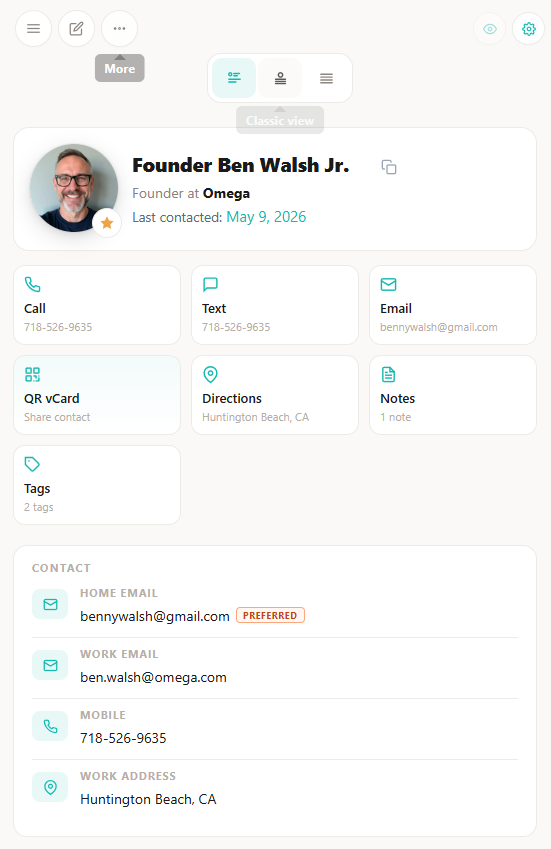Open the QR vCard share tile
This screenshot has height=849, width=551.
coord(97,395)
